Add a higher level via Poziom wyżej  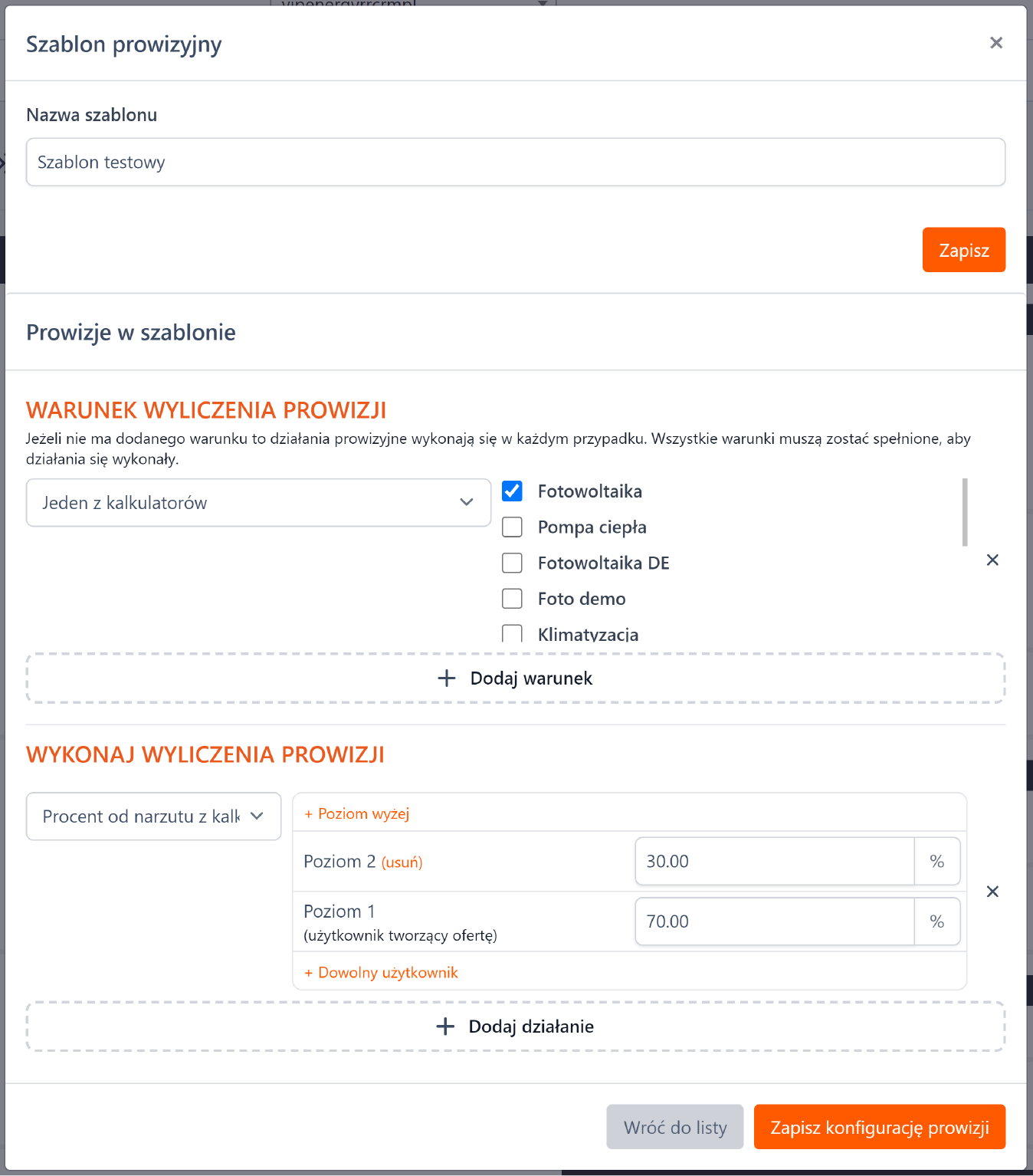pos(357,814)
